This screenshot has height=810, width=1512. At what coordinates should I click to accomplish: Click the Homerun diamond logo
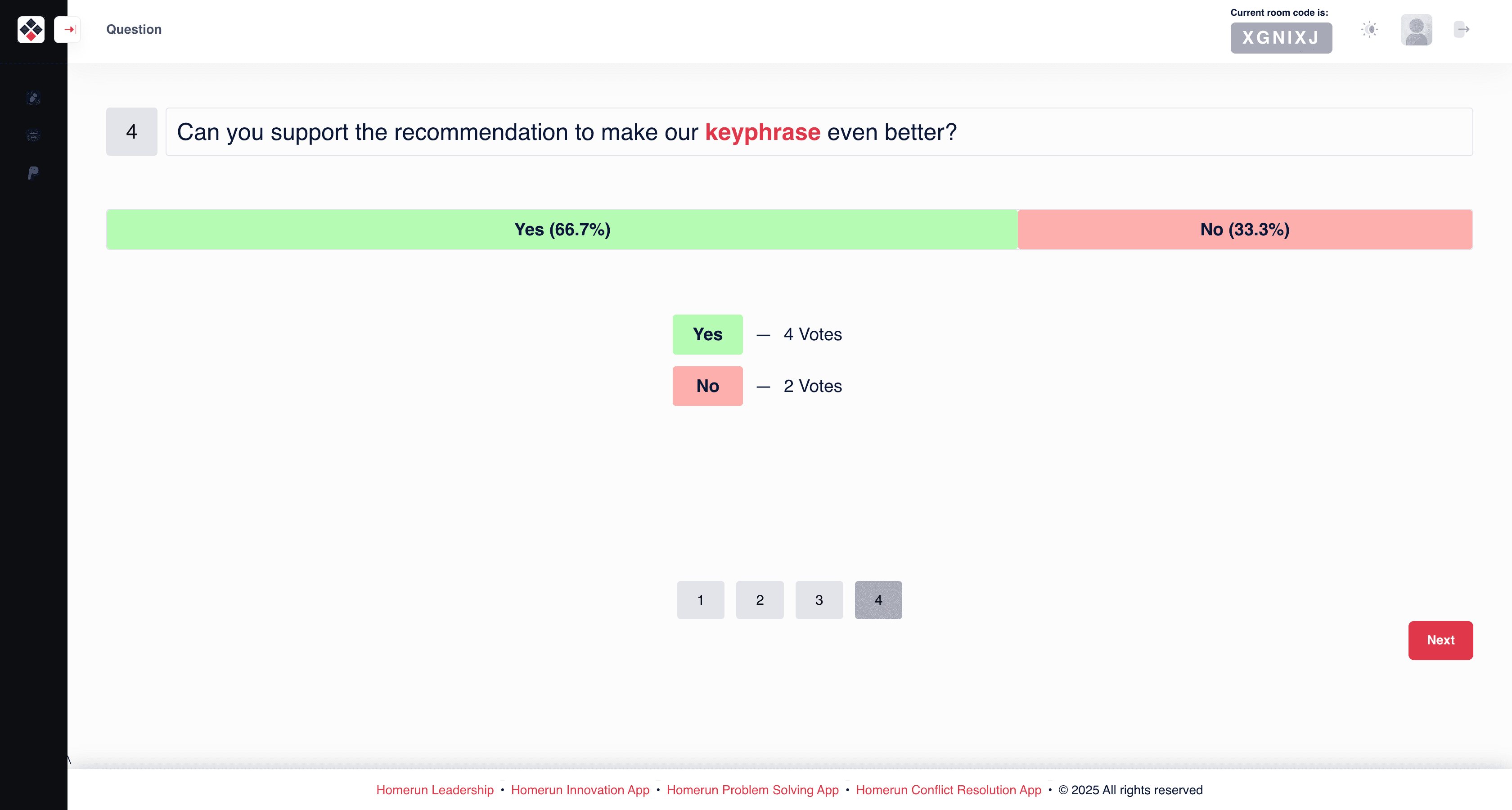[31, 29]
